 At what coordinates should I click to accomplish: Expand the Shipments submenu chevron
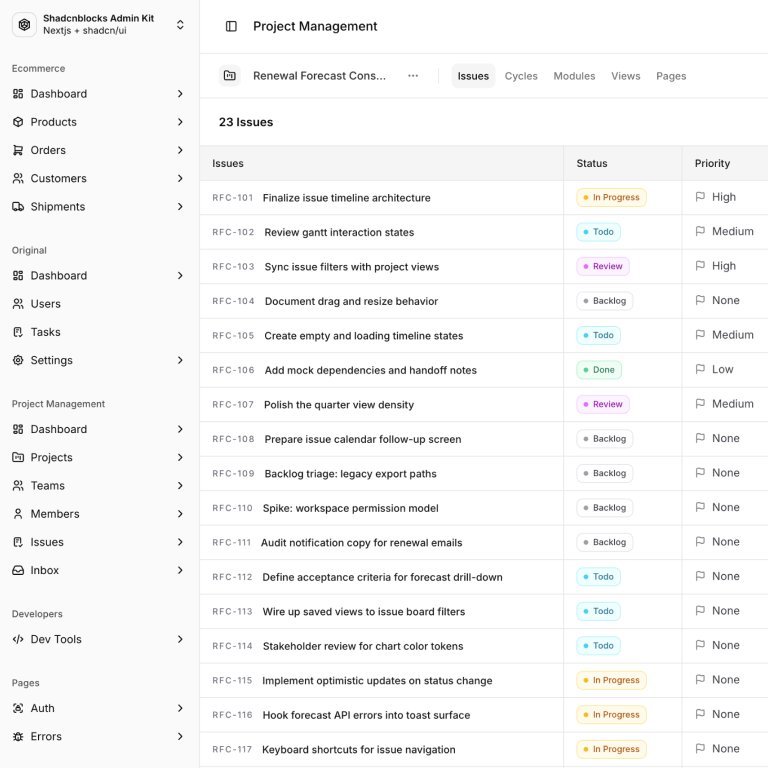(x=180, y=207)
